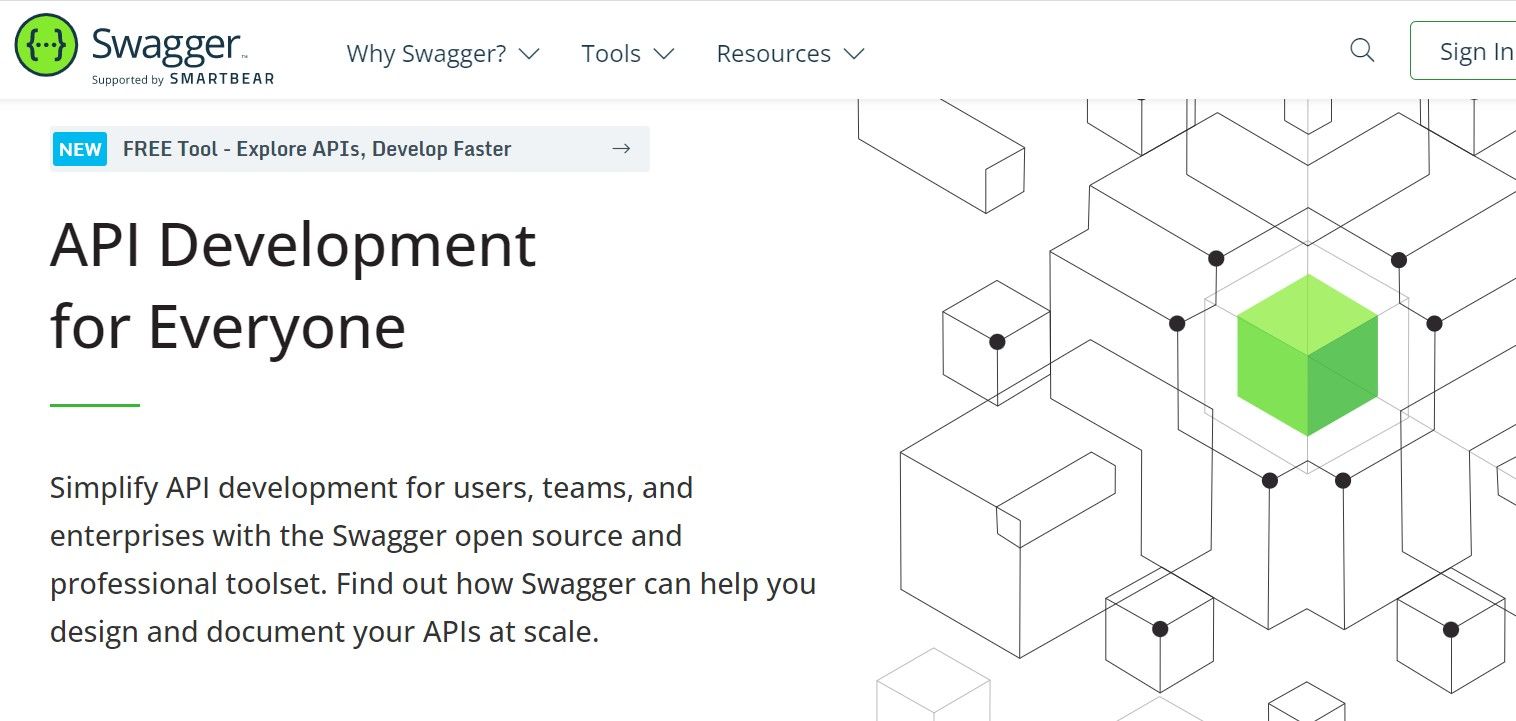Click the green divider line under the heading

95,405
